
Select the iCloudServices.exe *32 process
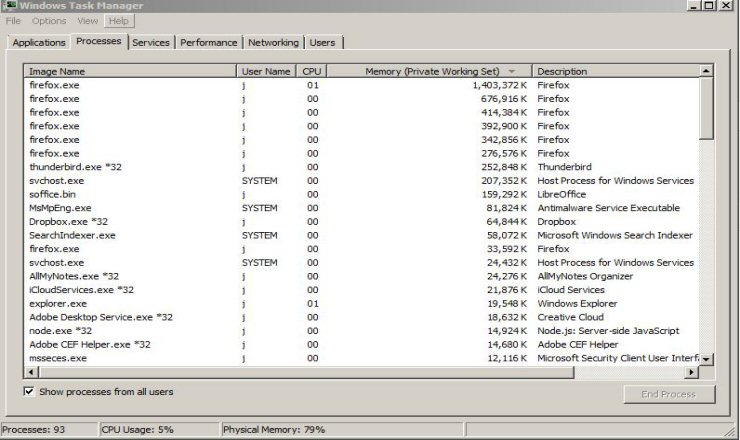[362, 290]
